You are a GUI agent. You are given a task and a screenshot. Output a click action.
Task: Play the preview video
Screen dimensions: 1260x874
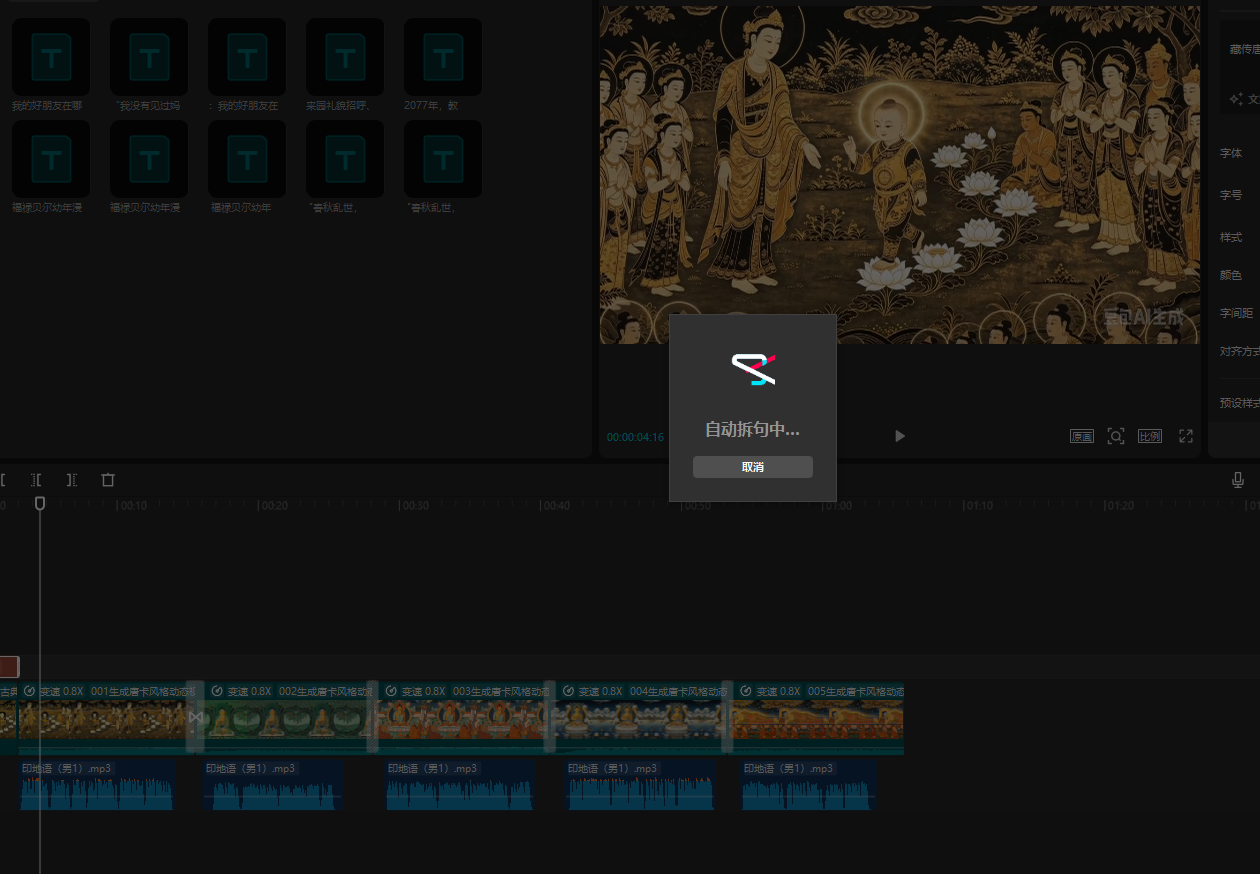[x=900, y=436]
